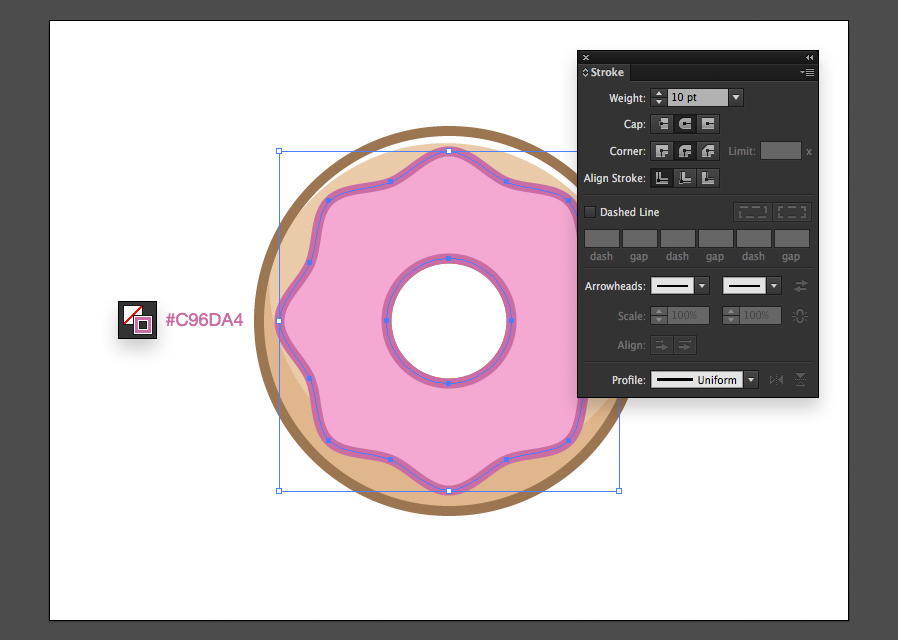The height and width of the screenshot is (640, 898).
Task: Place arrow tip at path end
Action: pos(685,345)
